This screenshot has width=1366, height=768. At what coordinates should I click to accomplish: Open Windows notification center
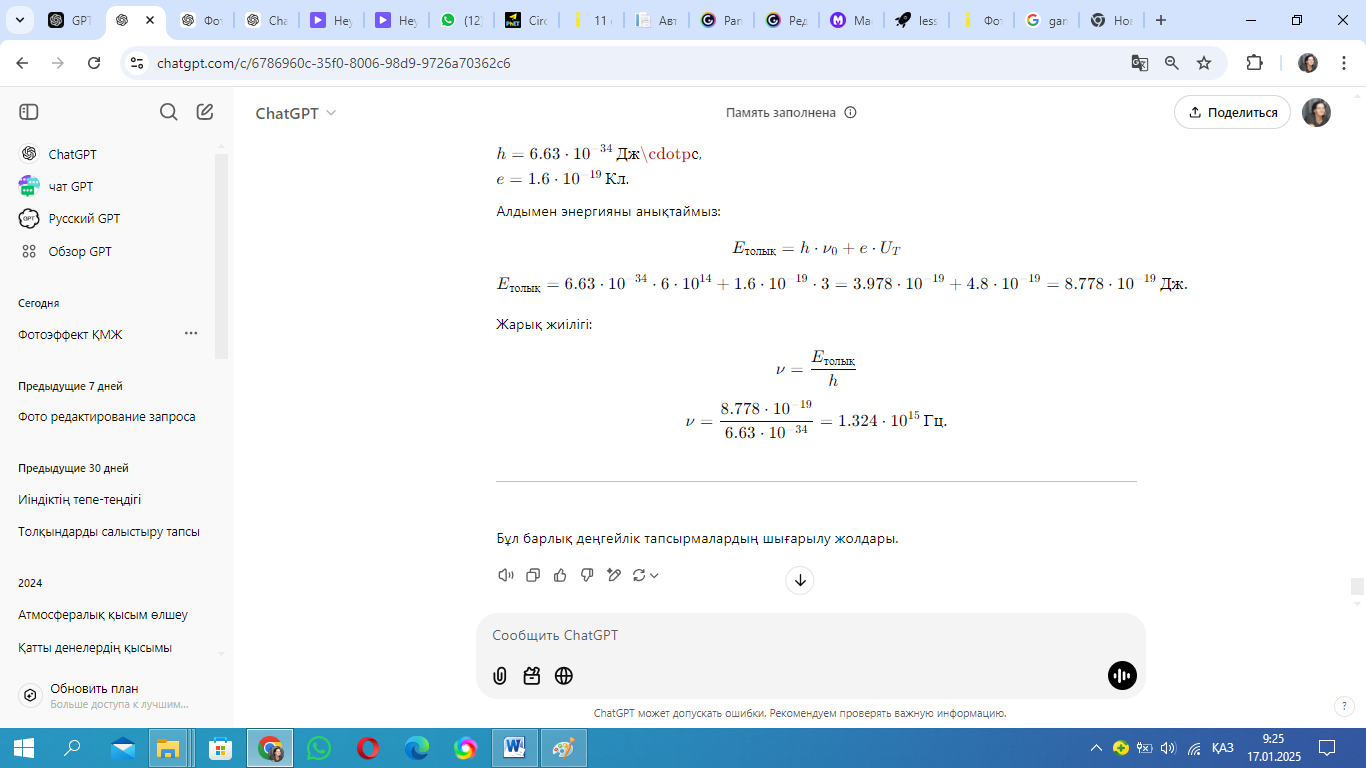1328,748
